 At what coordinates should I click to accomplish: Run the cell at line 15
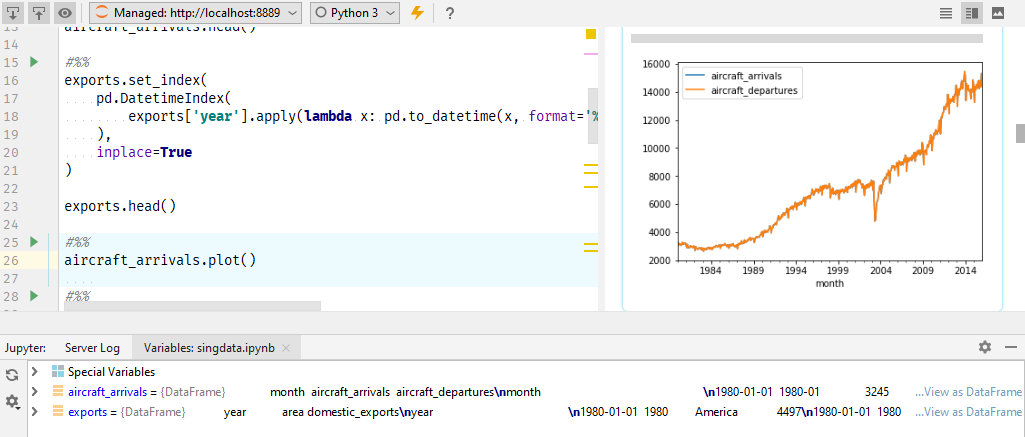(34, 62)
